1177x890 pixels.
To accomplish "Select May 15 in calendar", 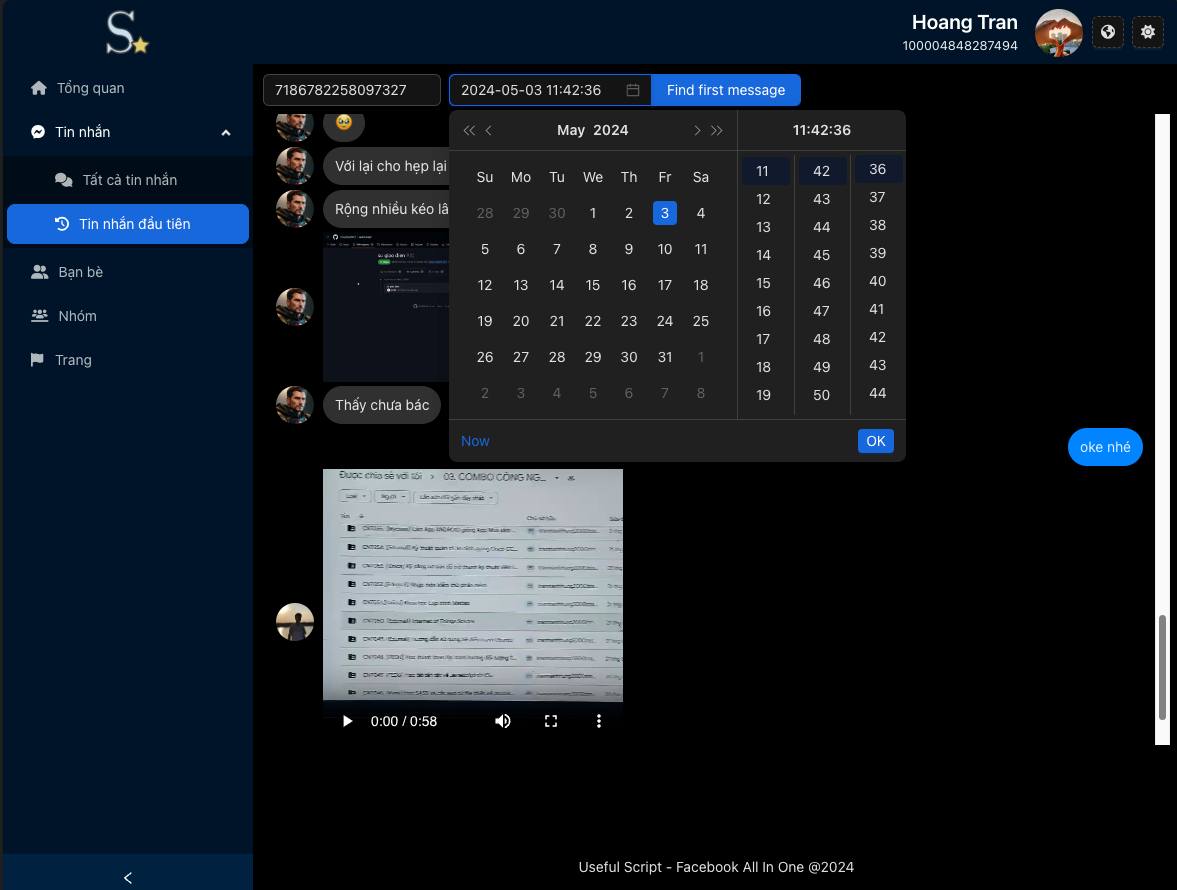I will coord(593,285).
